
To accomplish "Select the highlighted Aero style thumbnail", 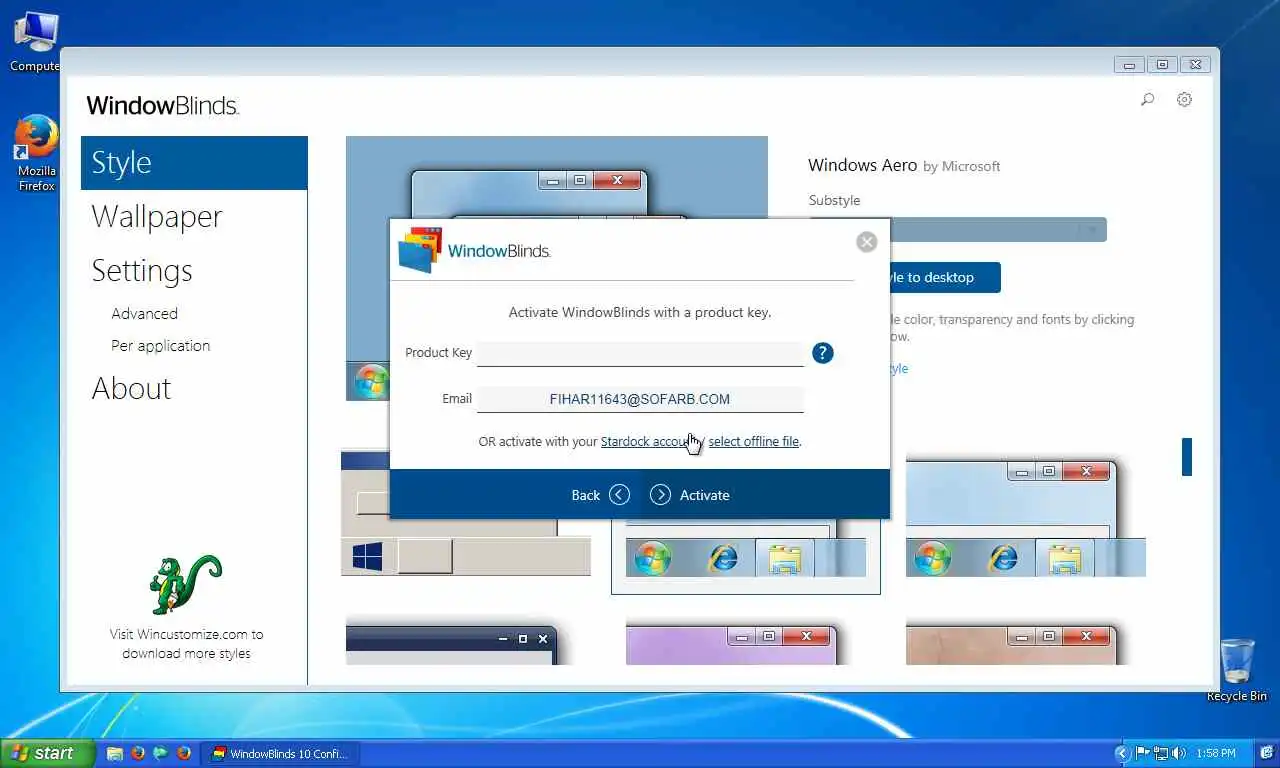I will point(745,555).
